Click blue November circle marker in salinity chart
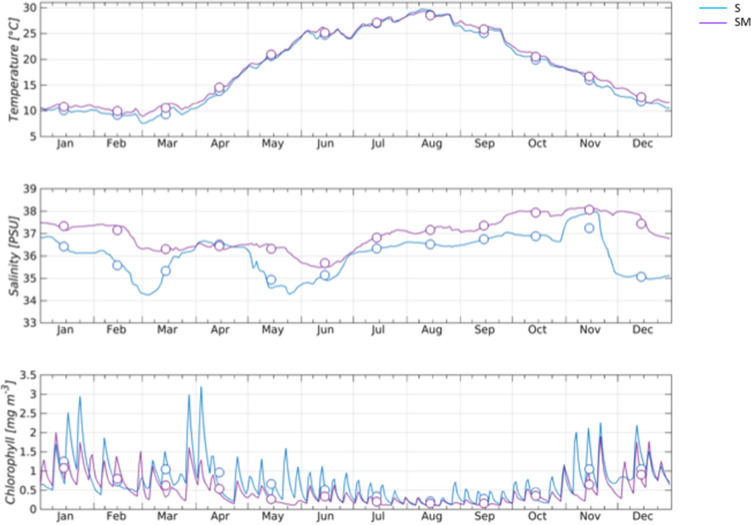The image size is (751, 525). pyautogui.click(x=589, y=228)
